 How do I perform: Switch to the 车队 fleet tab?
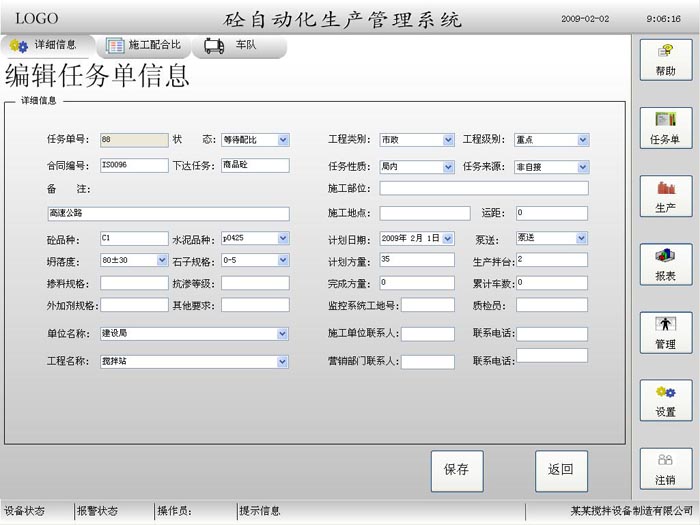coord(235,45)
